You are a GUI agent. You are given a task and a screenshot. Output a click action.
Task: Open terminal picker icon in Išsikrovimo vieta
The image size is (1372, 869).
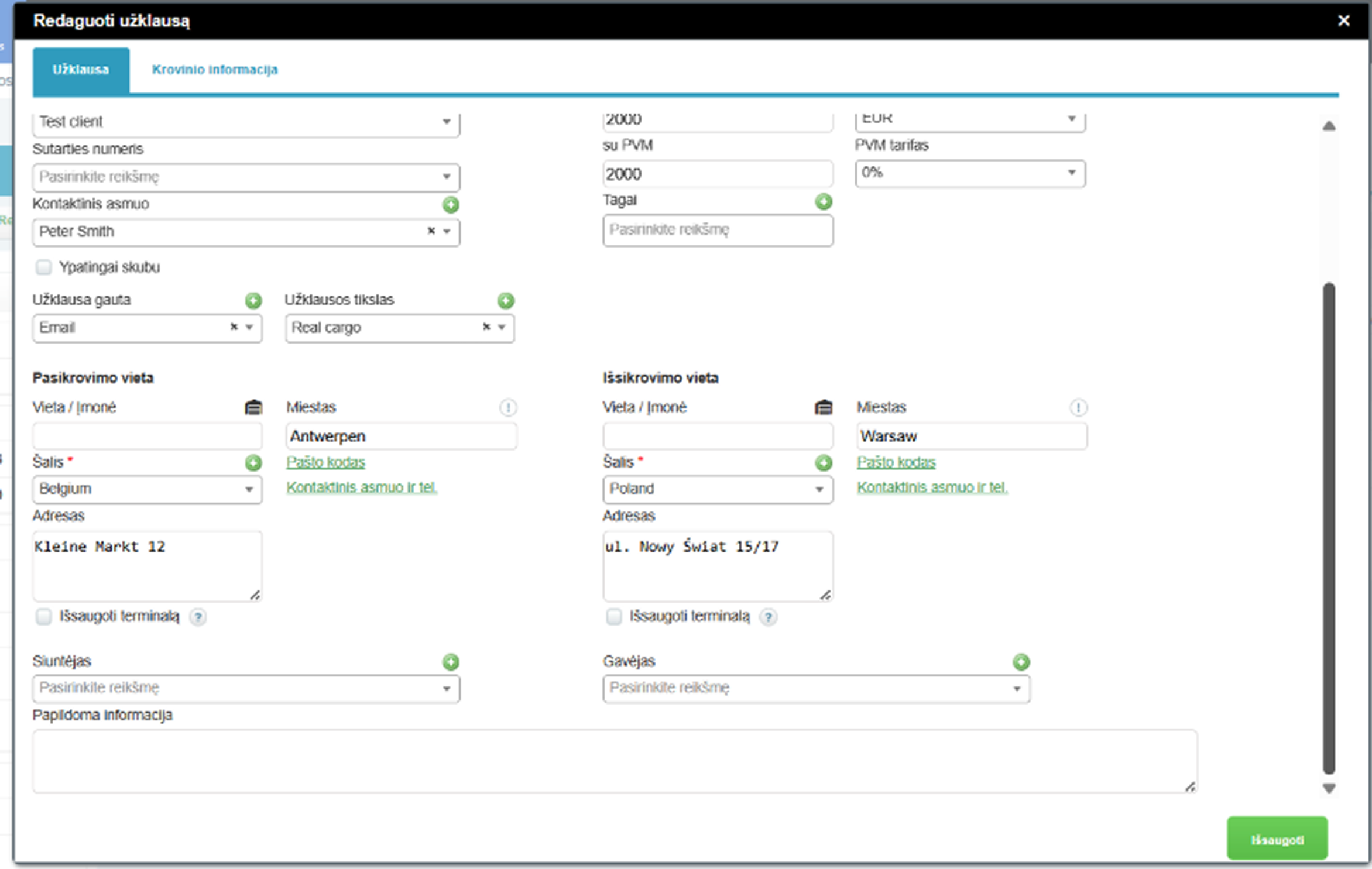tap(823, 407)
